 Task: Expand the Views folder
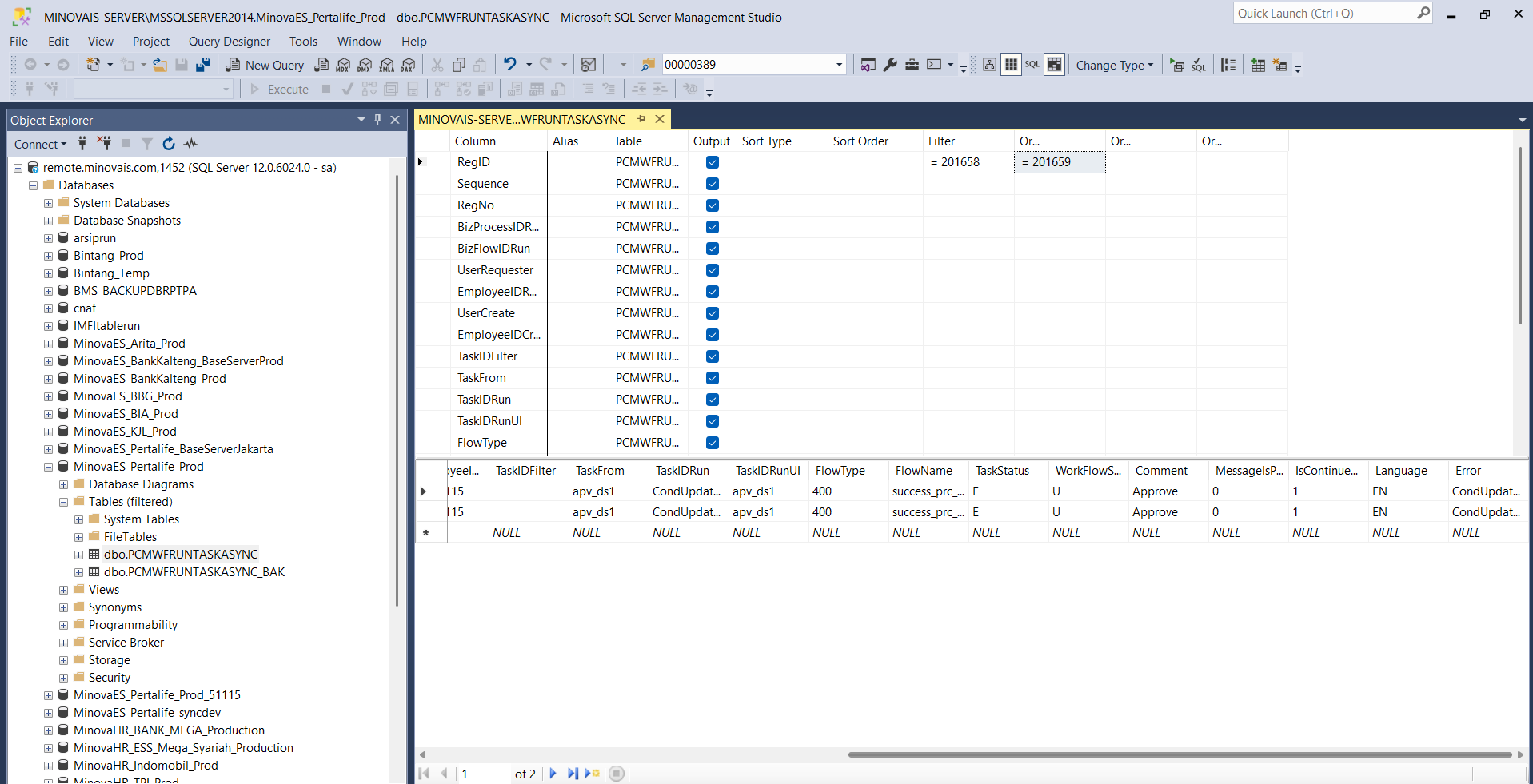pyautogui.click(x=63, y=590)
